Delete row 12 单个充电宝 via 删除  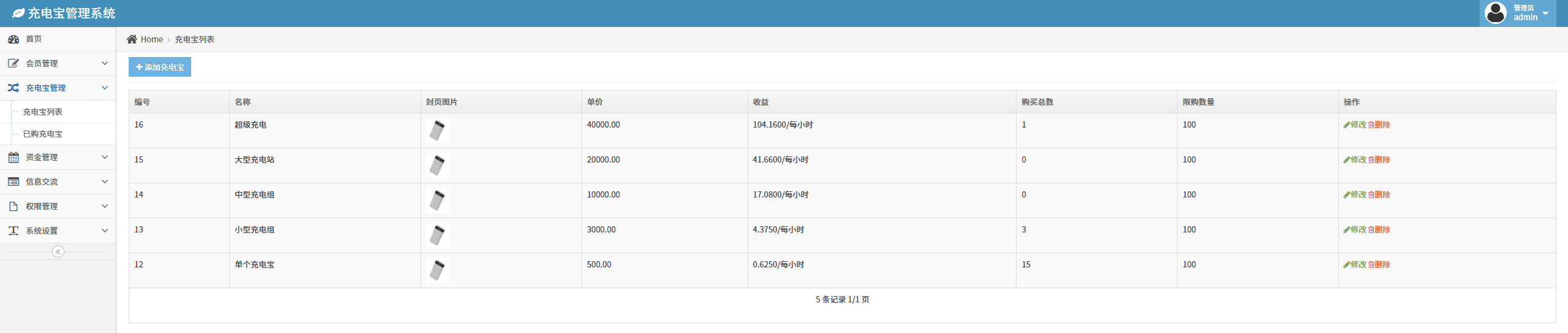point(1379,264)
